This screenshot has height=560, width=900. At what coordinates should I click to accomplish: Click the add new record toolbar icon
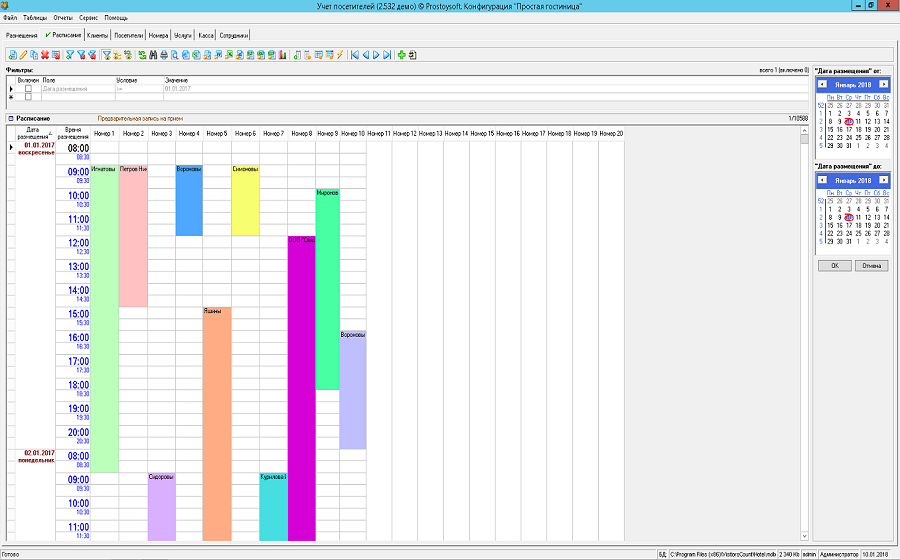tap(13, 55)
